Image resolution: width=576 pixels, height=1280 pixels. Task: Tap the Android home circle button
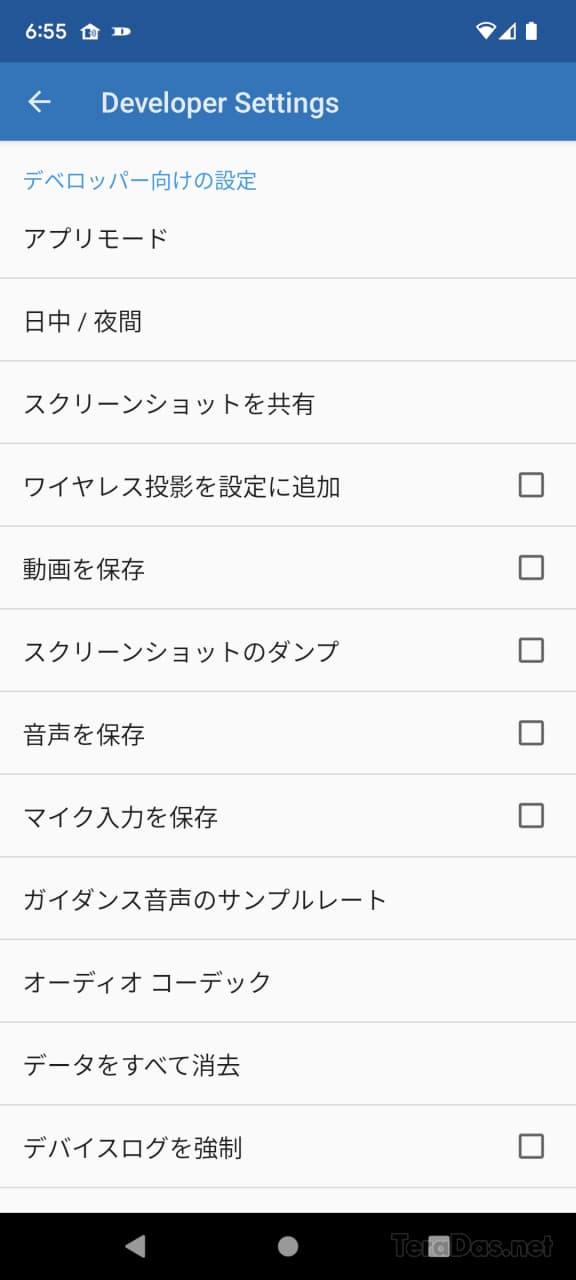point(288,1245)
